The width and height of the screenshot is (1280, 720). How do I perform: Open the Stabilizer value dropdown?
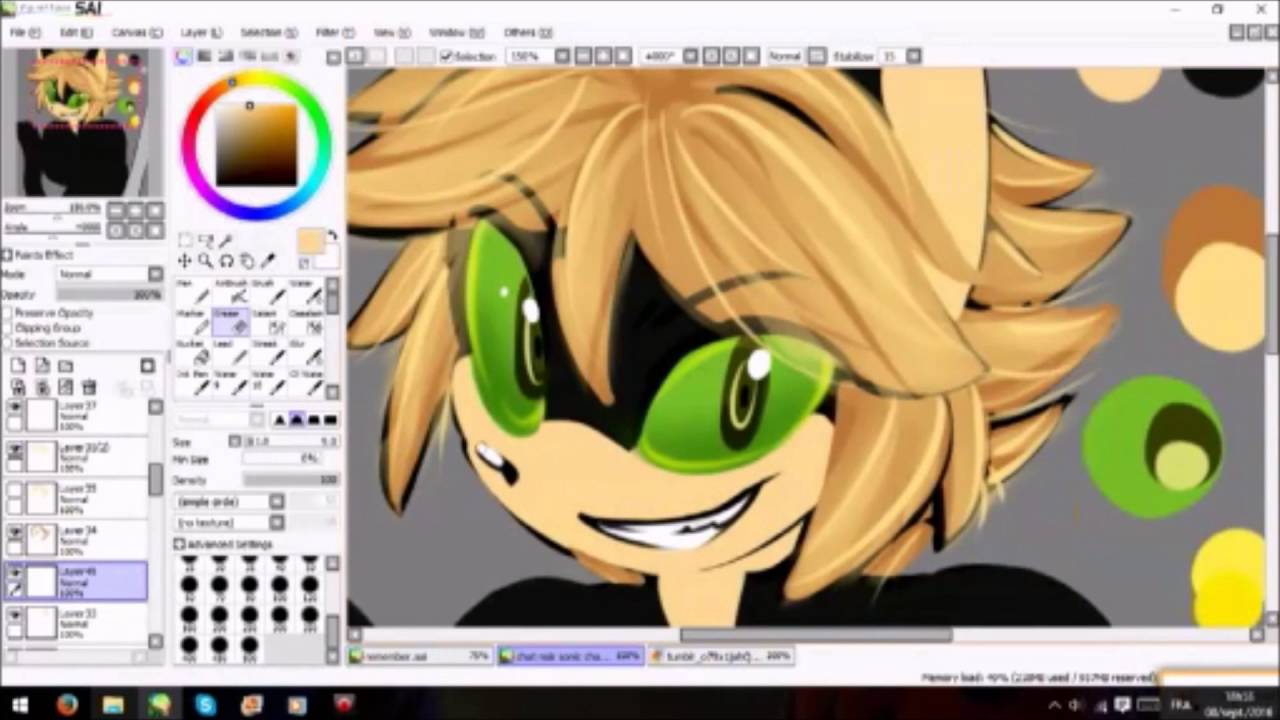coord(913,56)
